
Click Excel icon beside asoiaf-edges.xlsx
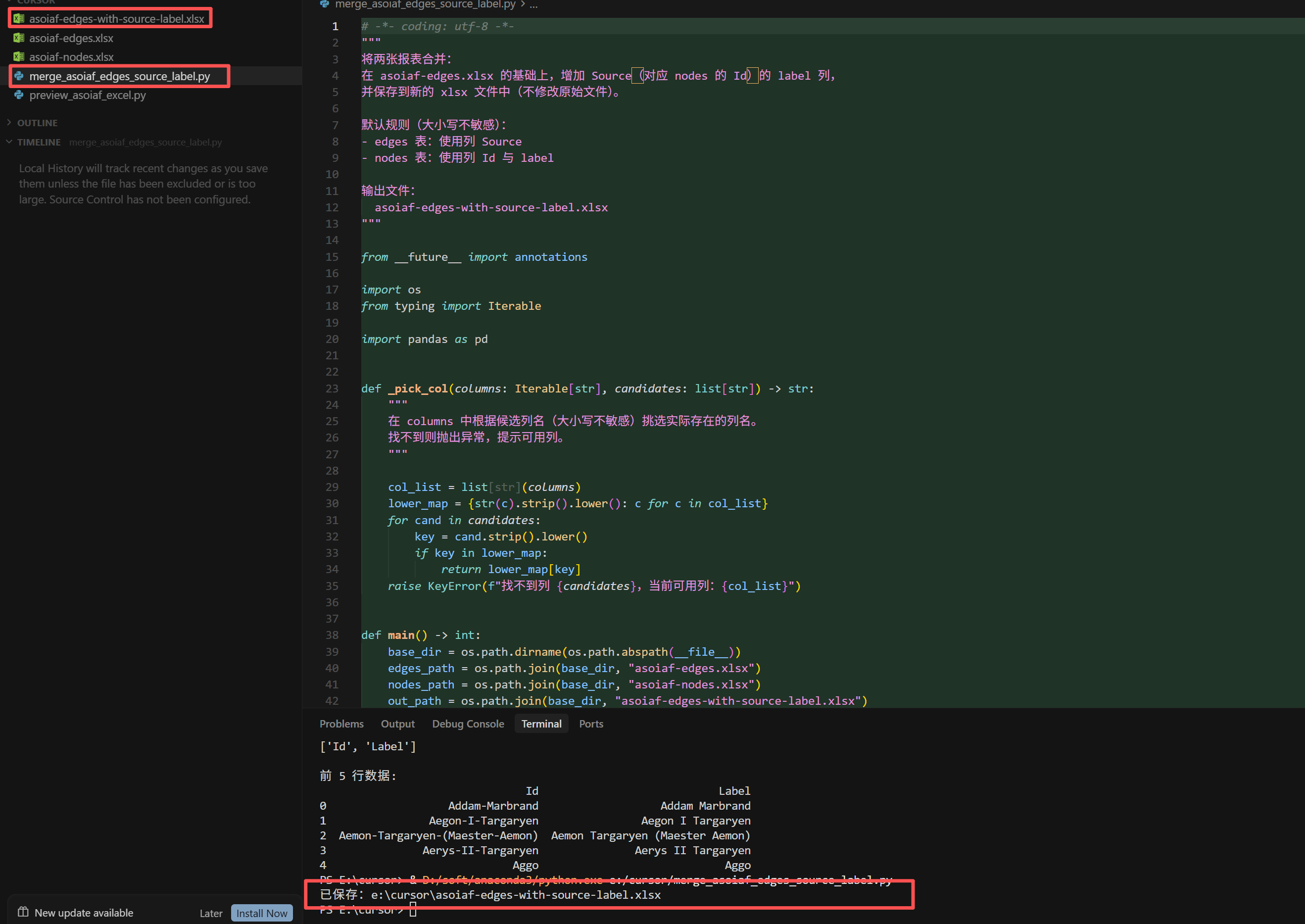click(x=19, y=38)
